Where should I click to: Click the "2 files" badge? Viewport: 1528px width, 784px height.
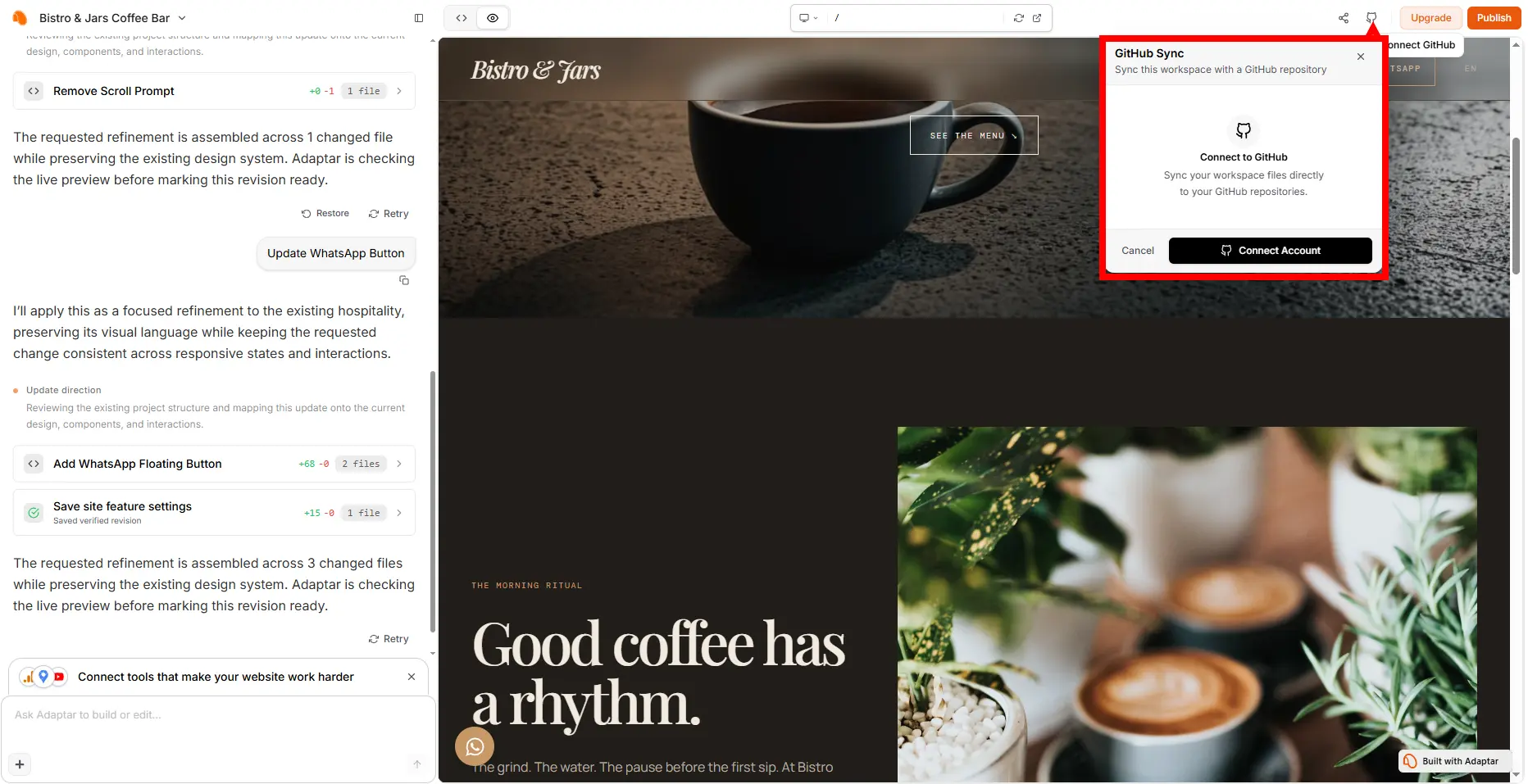pos(361,464)
